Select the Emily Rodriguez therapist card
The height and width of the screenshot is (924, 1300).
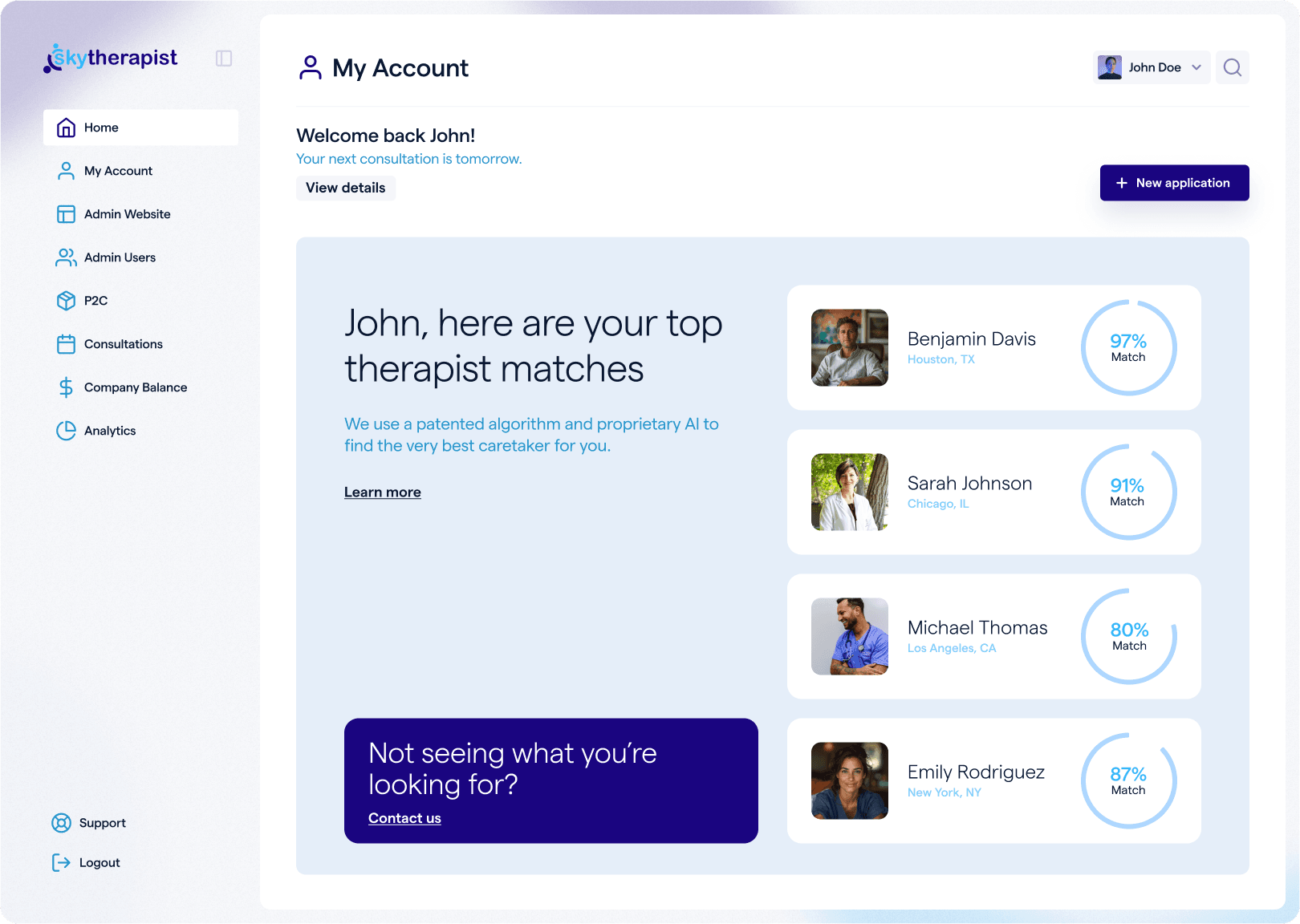point(993,780)
